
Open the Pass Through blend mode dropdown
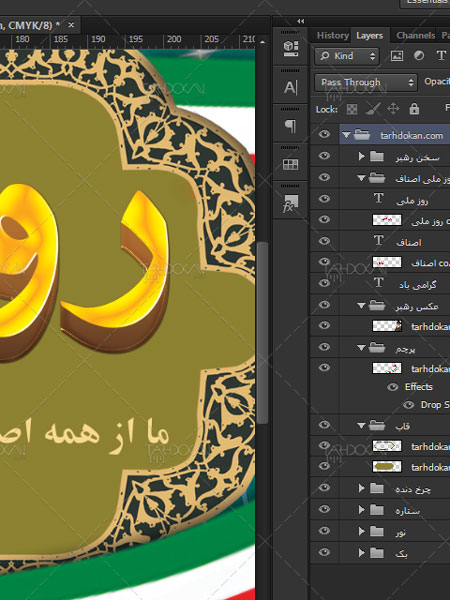[365, 82]
